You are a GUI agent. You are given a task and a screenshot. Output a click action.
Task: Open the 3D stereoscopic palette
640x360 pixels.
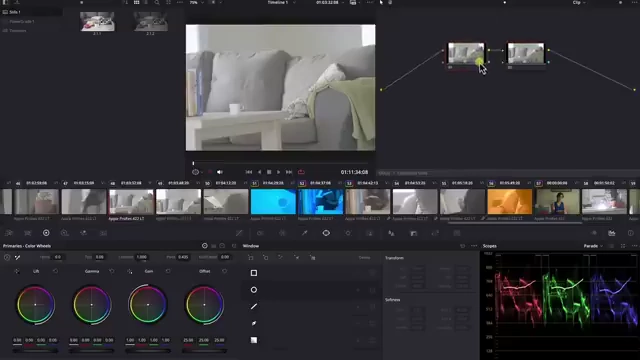[x=457, y=233]
